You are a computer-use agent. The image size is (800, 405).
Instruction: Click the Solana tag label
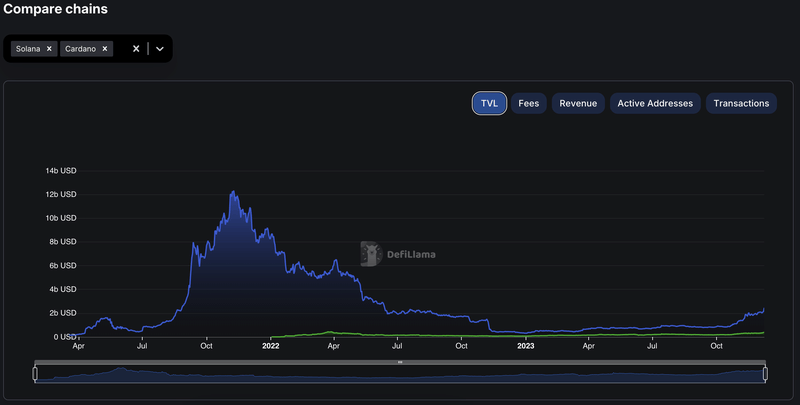pos(28,49)
